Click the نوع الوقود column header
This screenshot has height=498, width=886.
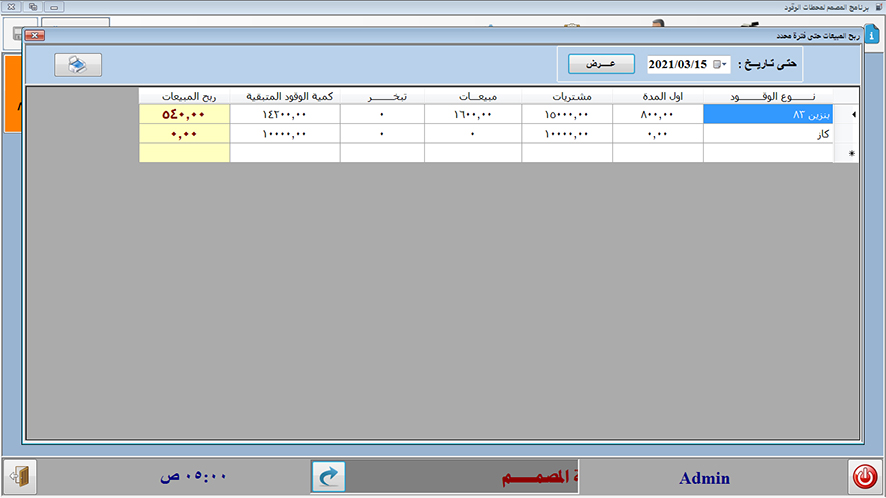767,97
